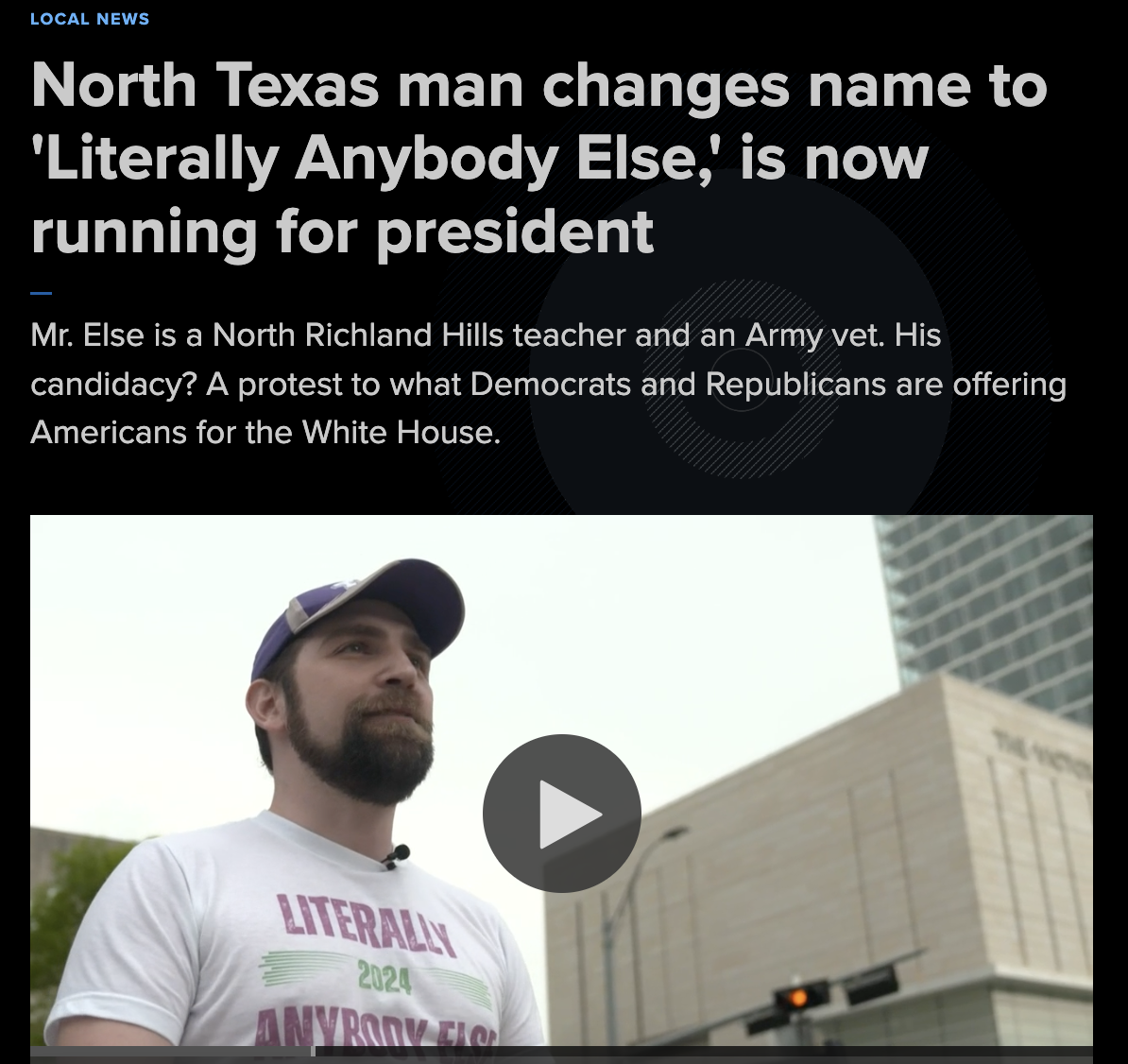Click the lapel microphone on the shirt collar

(x=396, y=857)
